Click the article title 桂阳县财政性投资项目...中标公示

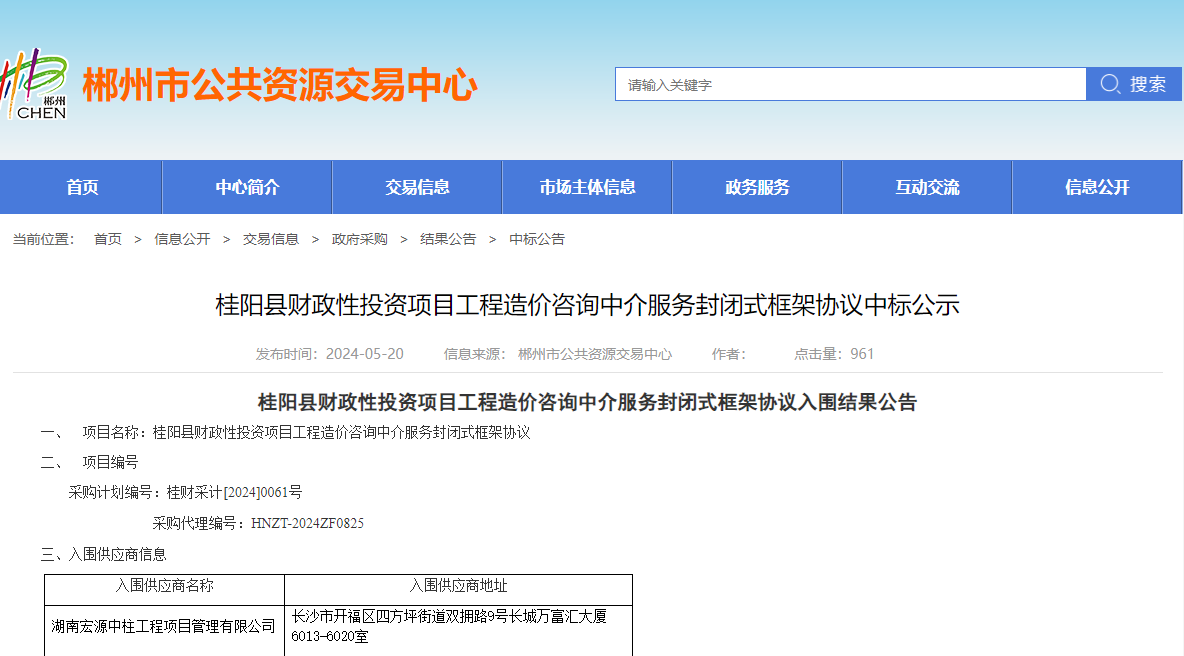587,305
